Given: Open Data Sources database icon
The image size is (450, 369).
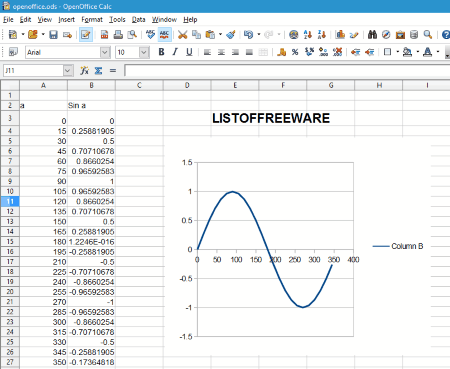Looking at the screenshot, I should click(x=414, y=34).
